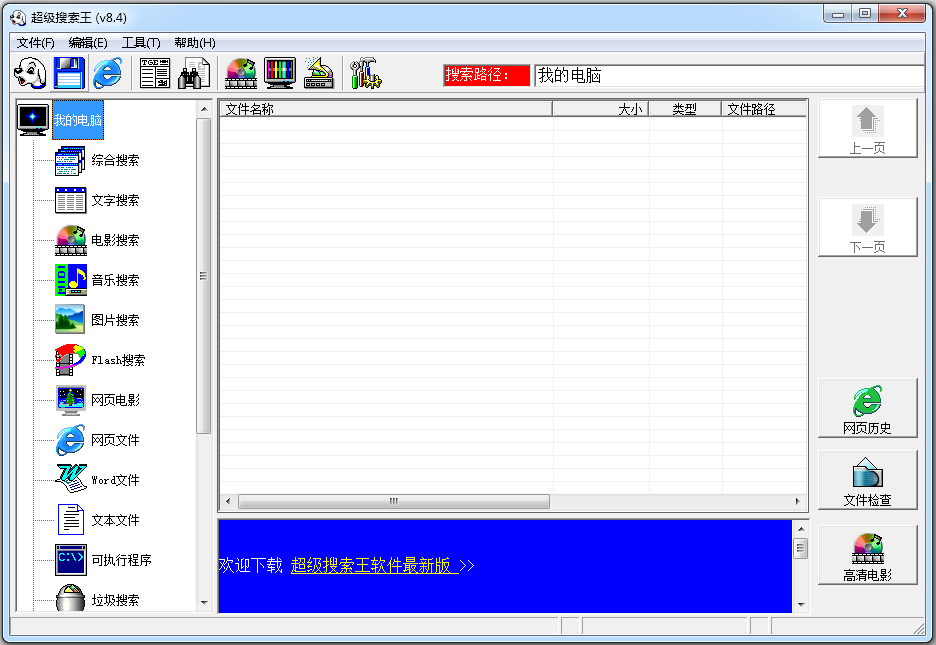The image size is (936, 645).
Task: Select 音乐搜索 (music search) in the sidebar
Action: 117,280
